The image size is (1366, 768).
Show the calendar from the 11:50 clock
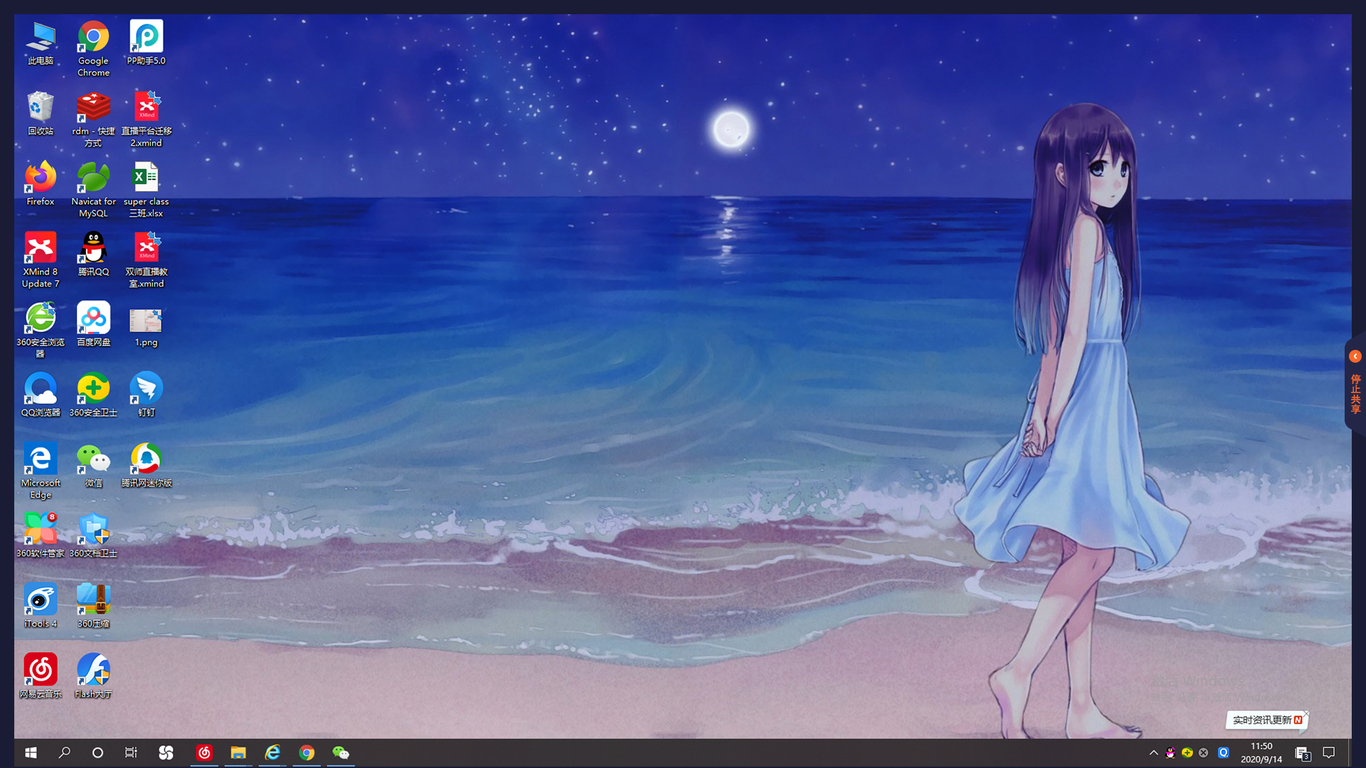coord(1262,752)
